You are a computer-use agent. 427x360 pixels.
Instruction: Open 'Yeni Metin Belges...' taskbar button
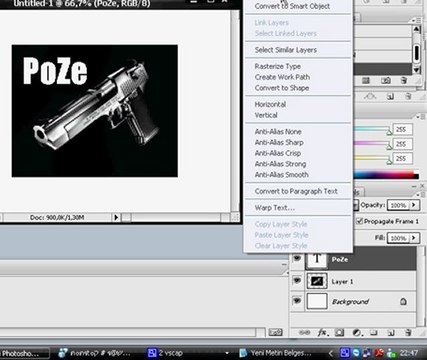275,353
